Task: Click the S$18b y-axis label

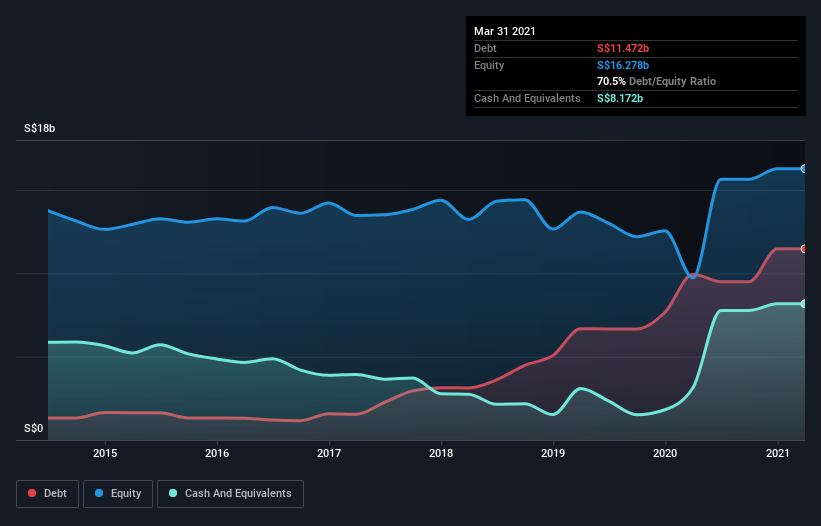Action: click(x=40, y=129)
